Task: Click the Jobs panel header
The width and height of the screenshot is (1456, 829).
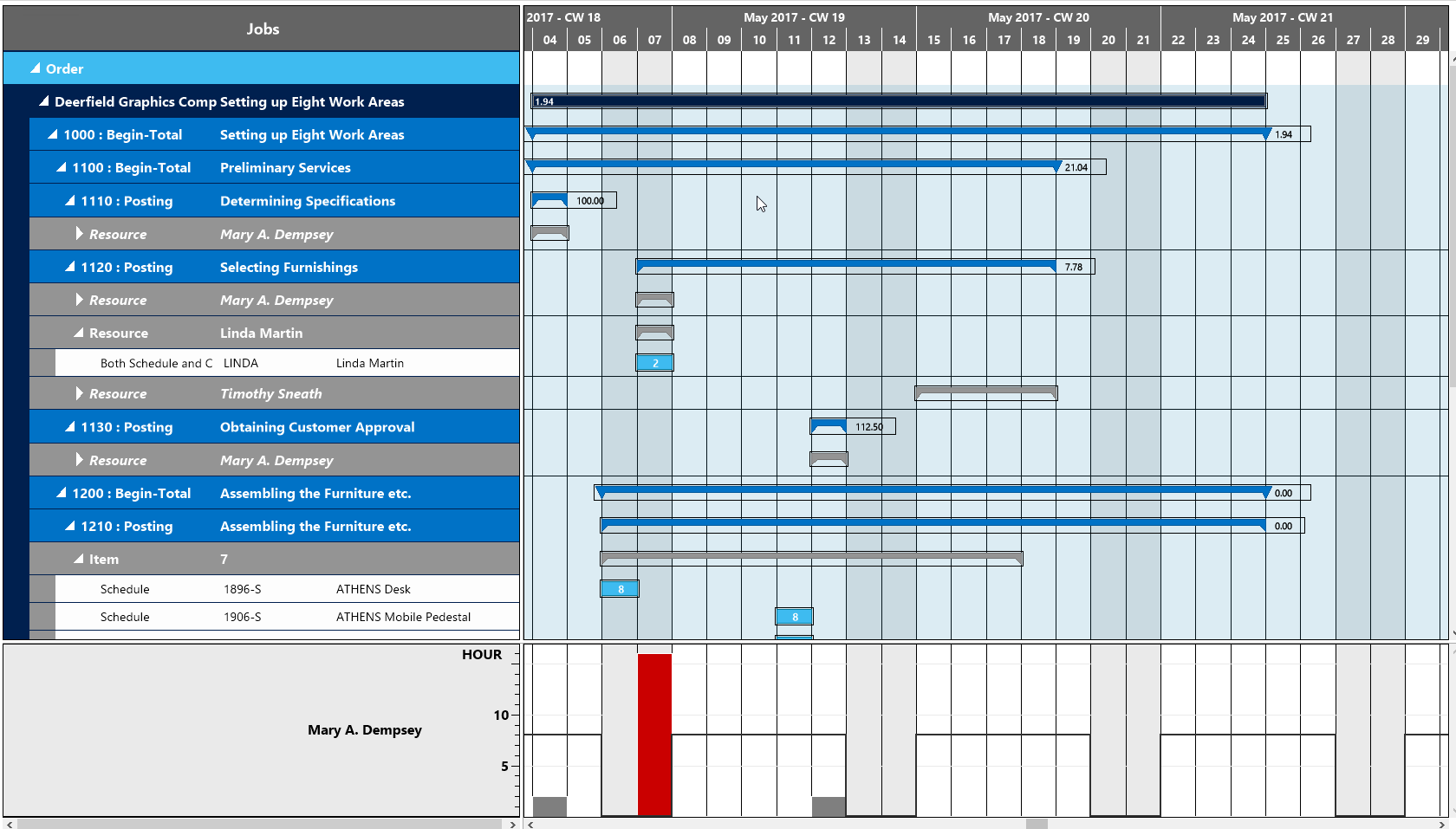Action: (x=262, y=29)
